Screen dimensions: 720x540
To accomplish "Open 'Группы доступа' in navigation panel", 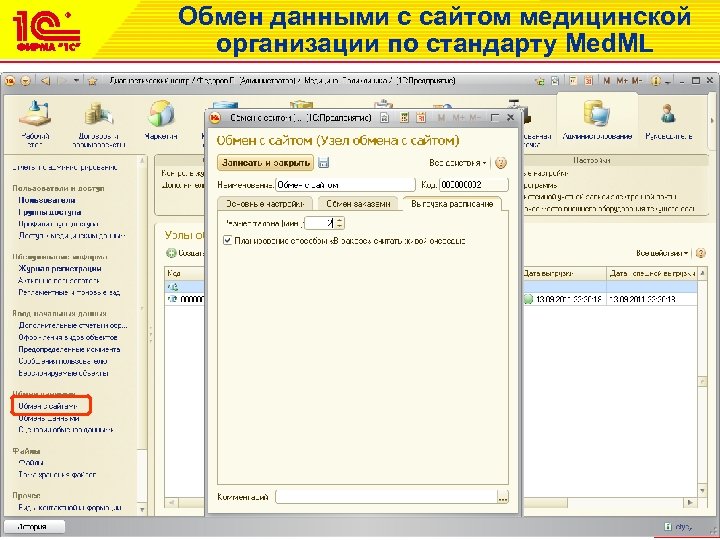I will click(50, 212).
